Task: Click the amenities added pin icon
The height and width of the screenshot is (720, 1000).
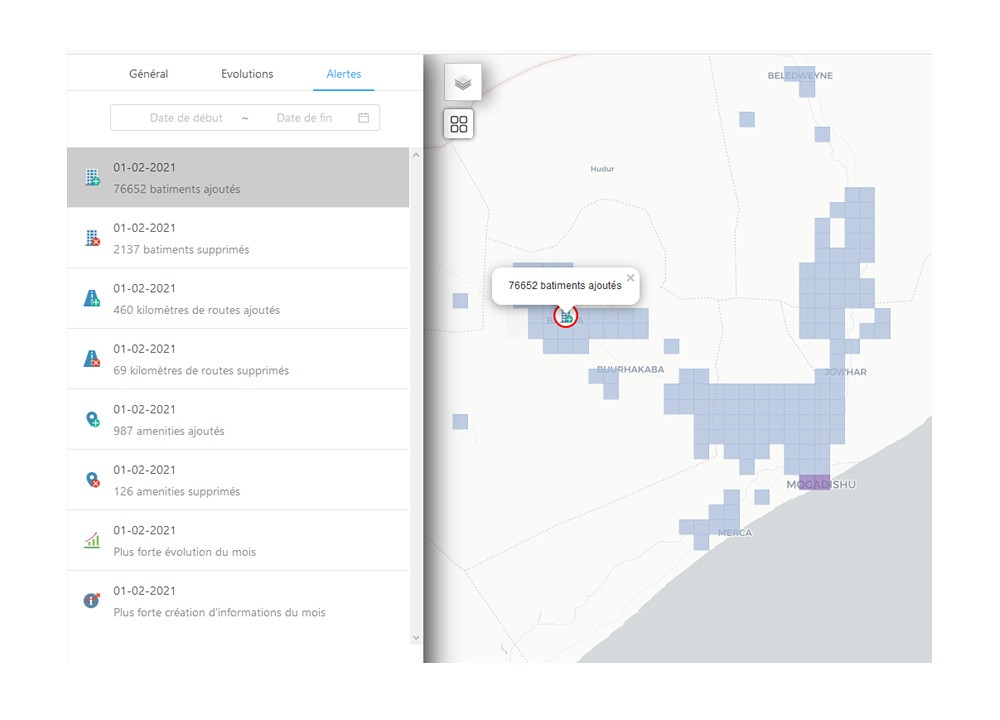Action: [92, 420]
